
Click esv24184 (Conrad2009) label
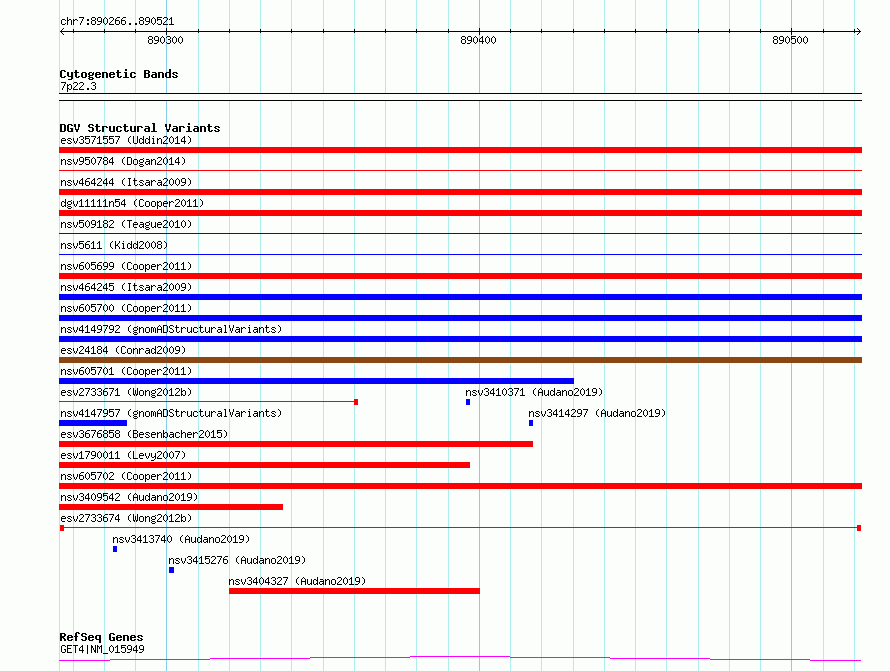click(x=123, y=350)
